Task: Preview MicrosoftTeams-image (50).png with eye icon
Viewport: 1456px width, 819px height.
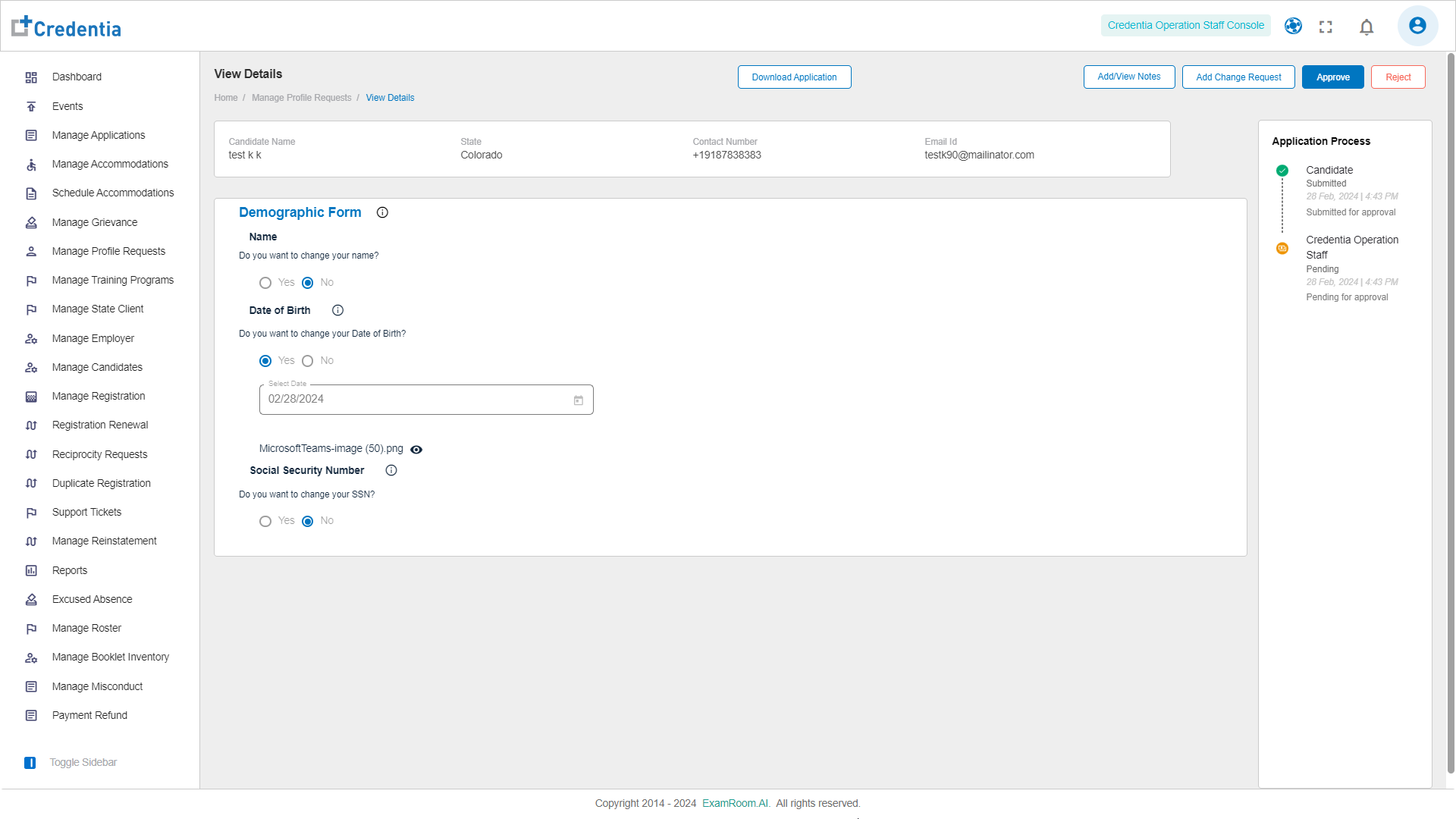Action: coord(416,450)
